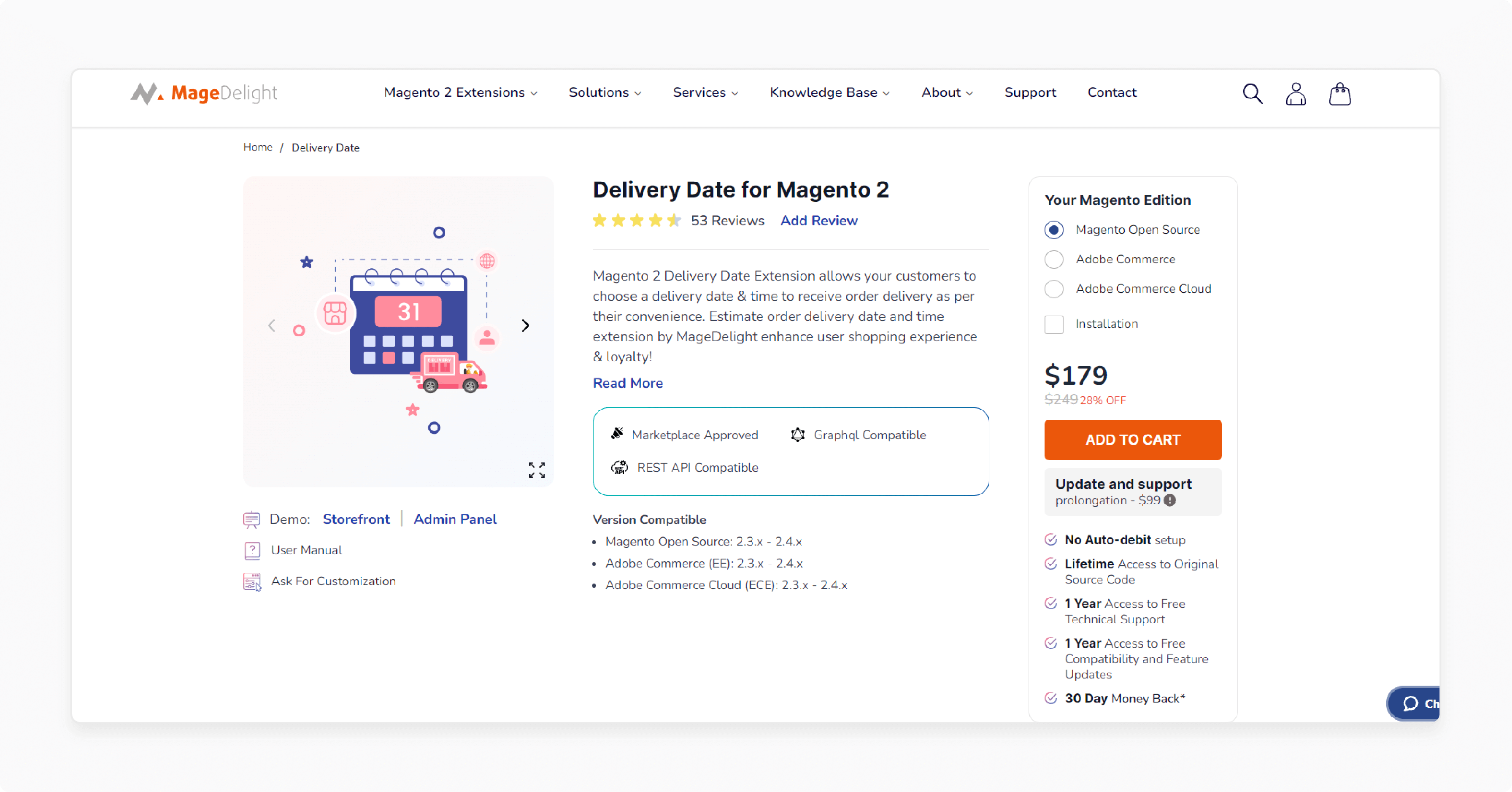
Task: Click the Demo presentation icon
Action: tap(251, 519)
